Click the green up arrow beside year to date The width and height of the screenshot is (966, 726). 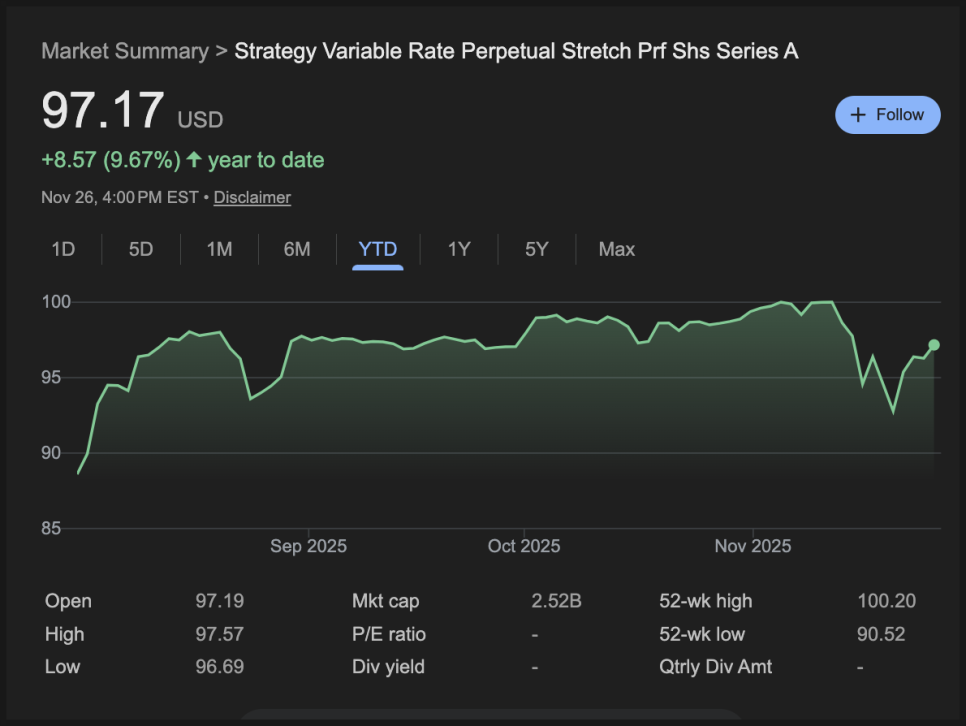(194, 160)
